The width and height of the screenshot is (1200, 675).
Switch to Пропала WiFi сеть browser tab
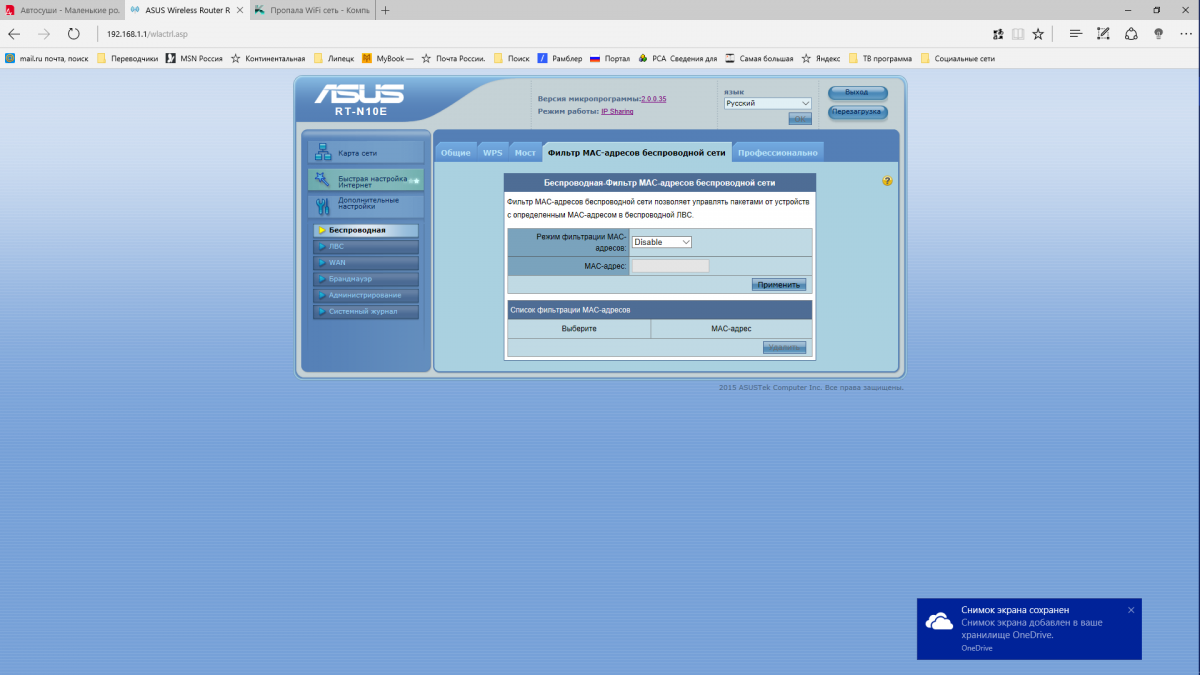point(310,10)
